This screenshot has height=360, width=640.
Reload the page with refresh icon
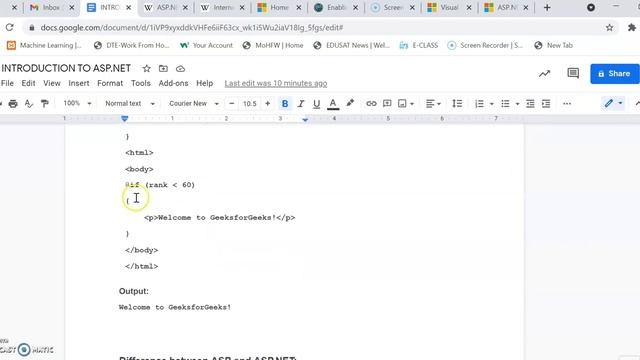[9, 27]
